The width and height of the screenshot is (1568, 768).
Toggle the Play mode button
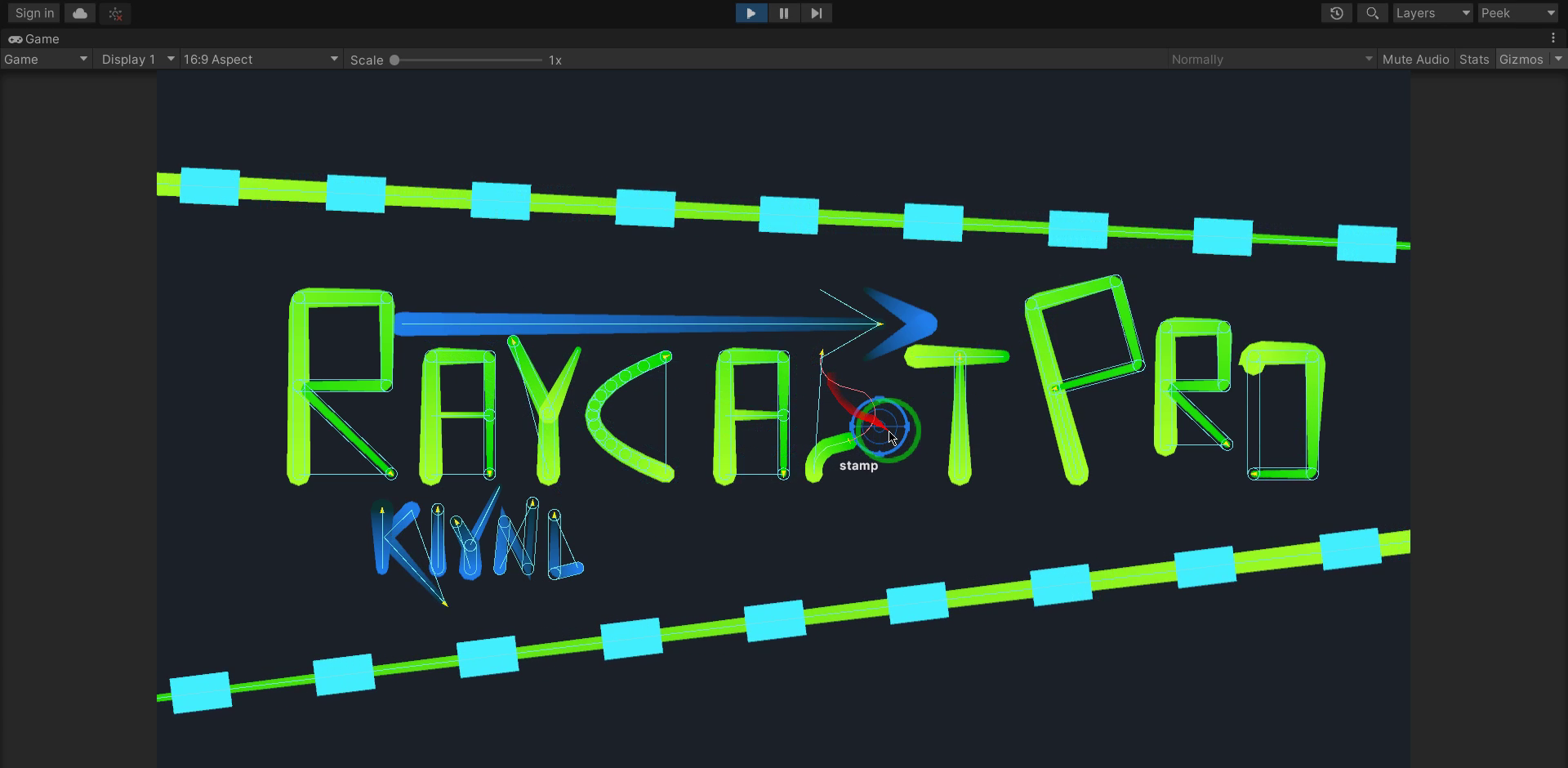[751, 13]
